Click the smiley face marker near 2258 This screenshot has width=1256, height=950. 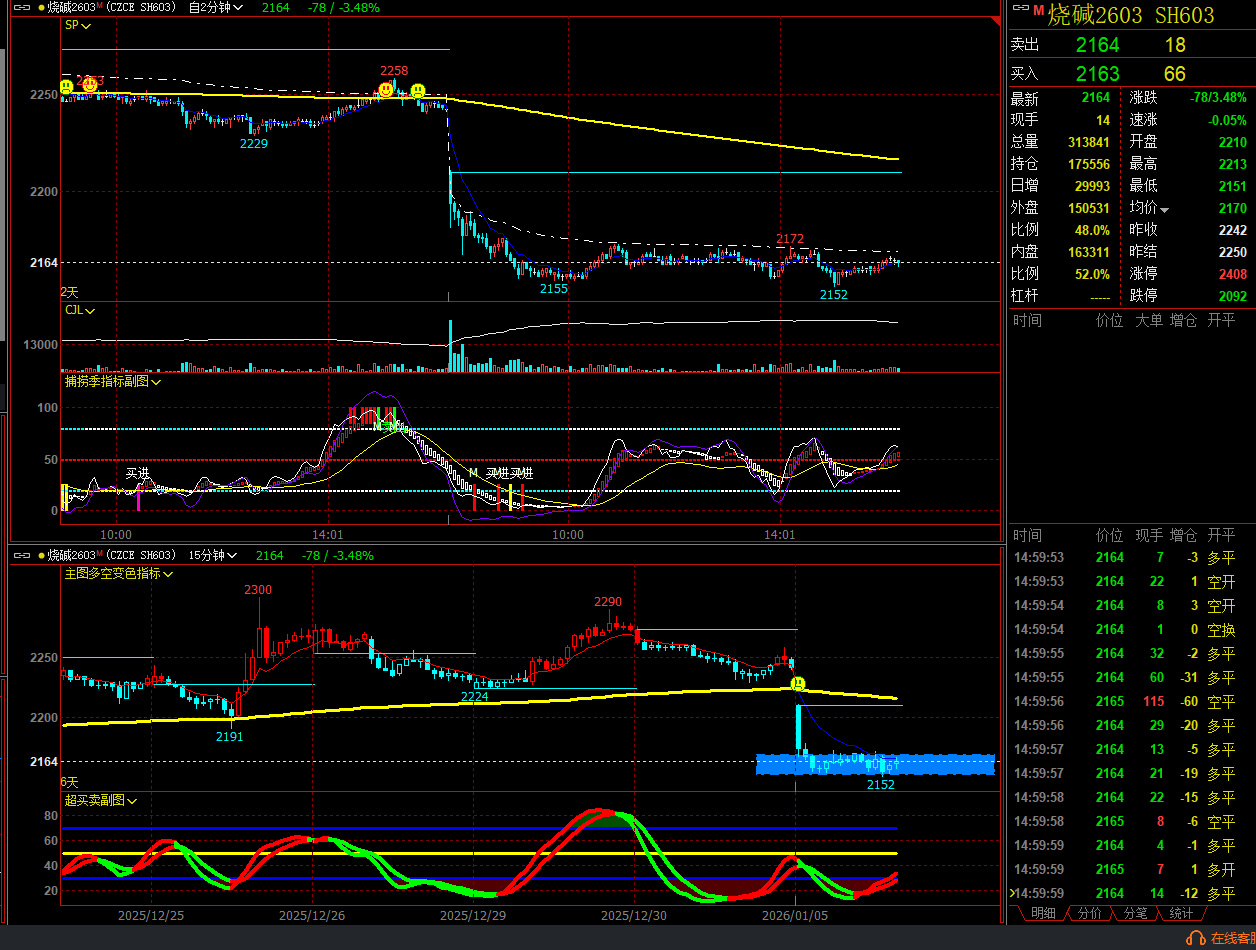(x=385, y=90)
